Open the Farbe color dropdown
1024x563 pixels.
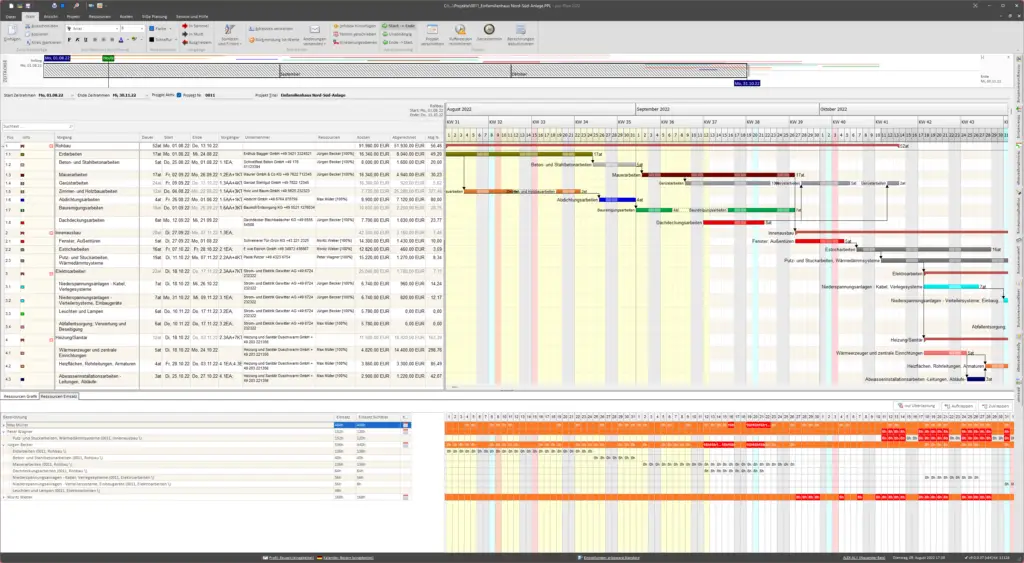pos(170,29)
